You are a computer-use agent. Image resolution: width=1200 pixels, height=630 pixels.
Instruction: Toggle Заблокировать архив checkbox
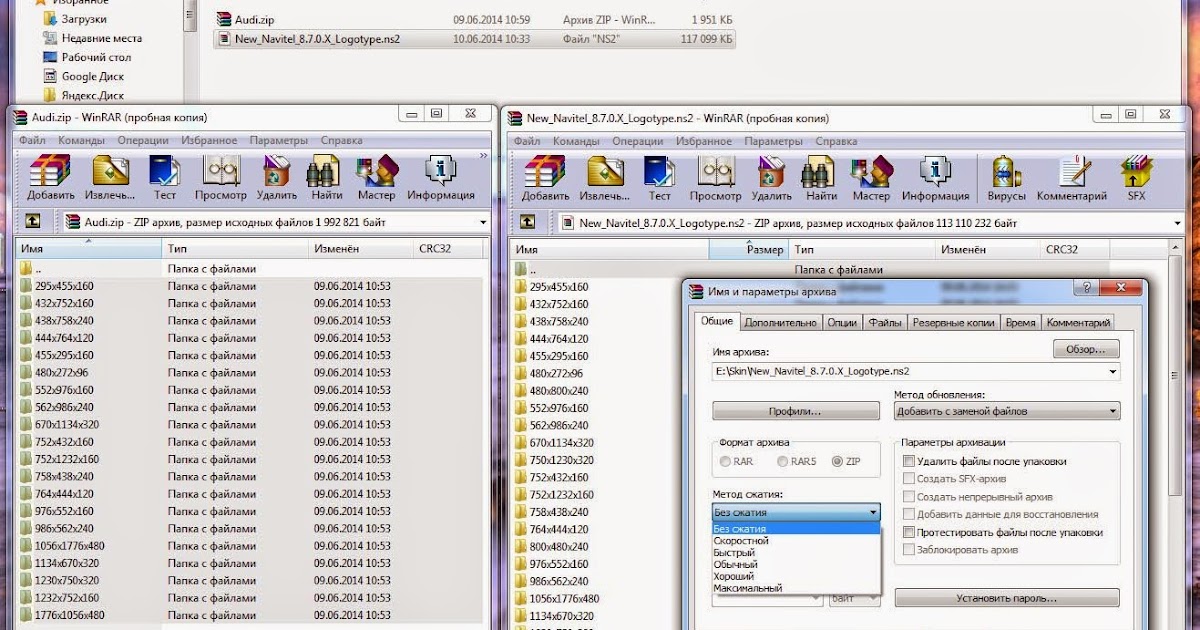click(x=908, y=550)
